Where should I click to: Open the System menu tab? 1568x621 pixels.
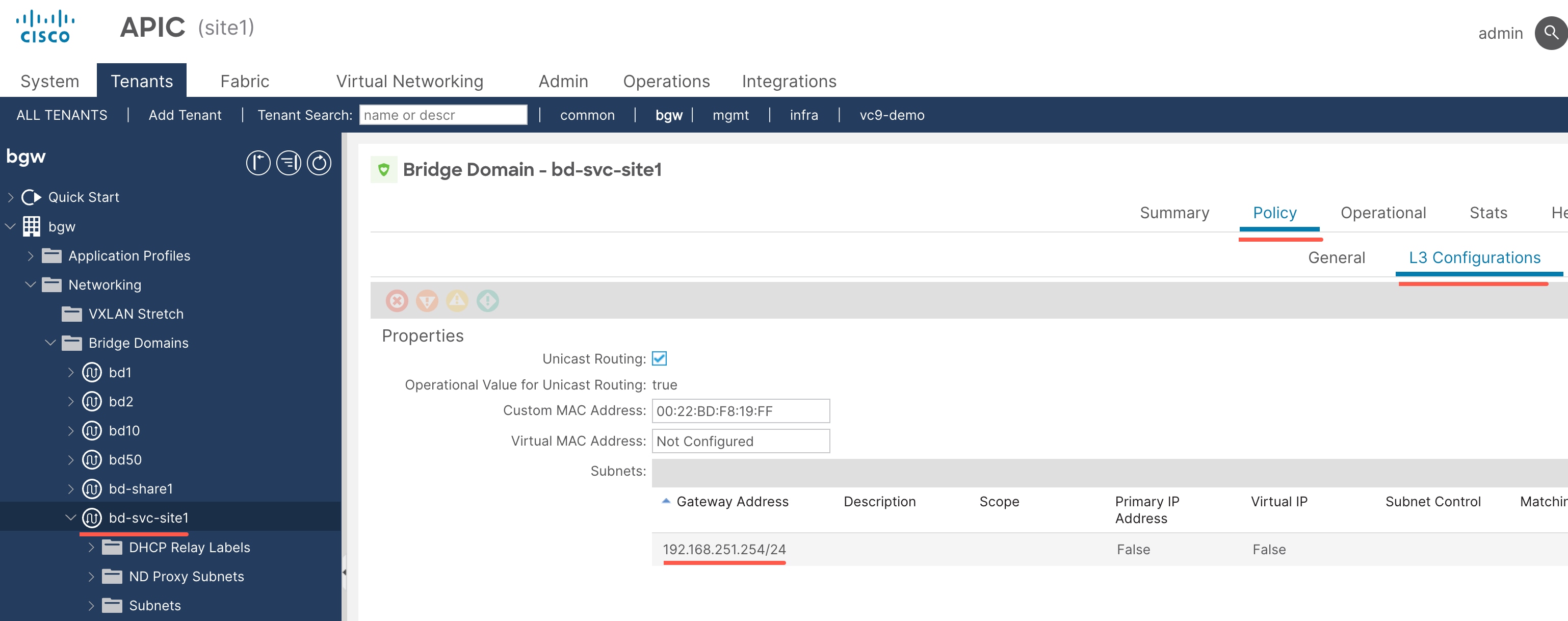click(x=50, y=81)
